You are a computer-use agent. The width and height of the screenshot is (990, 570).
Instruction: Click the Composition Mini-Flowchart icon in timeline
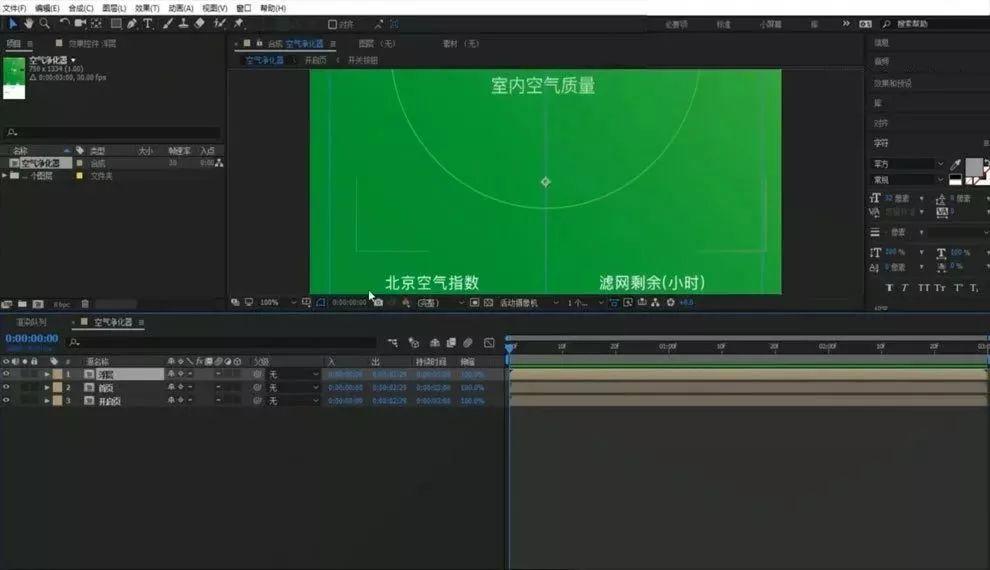click(x=393, y=342)
